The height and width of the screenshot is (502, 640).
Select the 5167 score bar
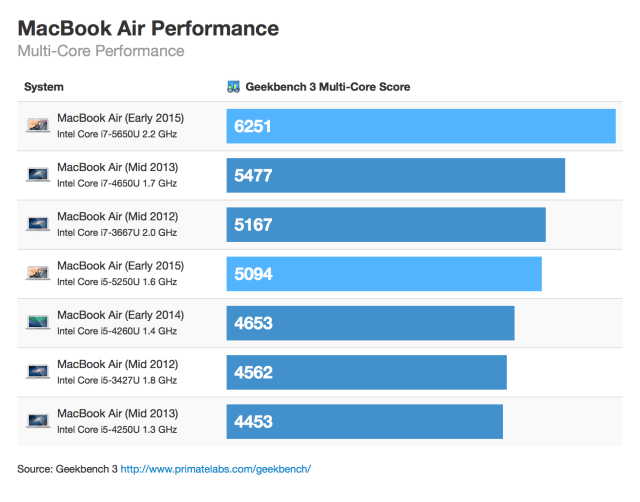(385, 224)
